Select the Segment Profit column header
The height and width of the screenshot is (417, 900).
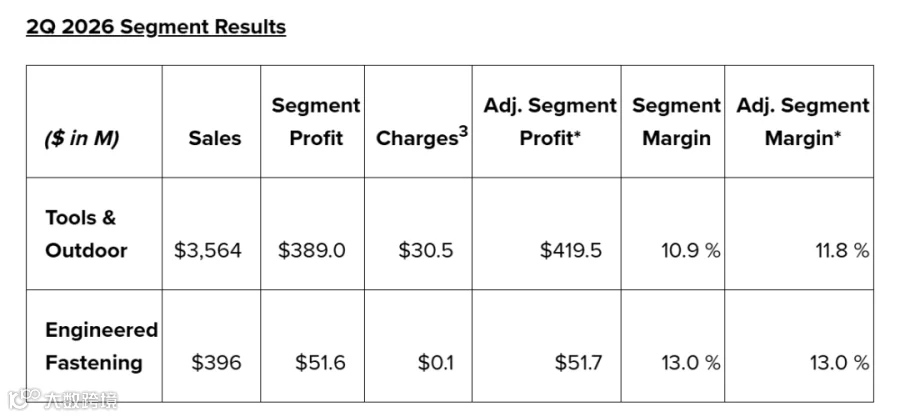(x=316, y=122)
